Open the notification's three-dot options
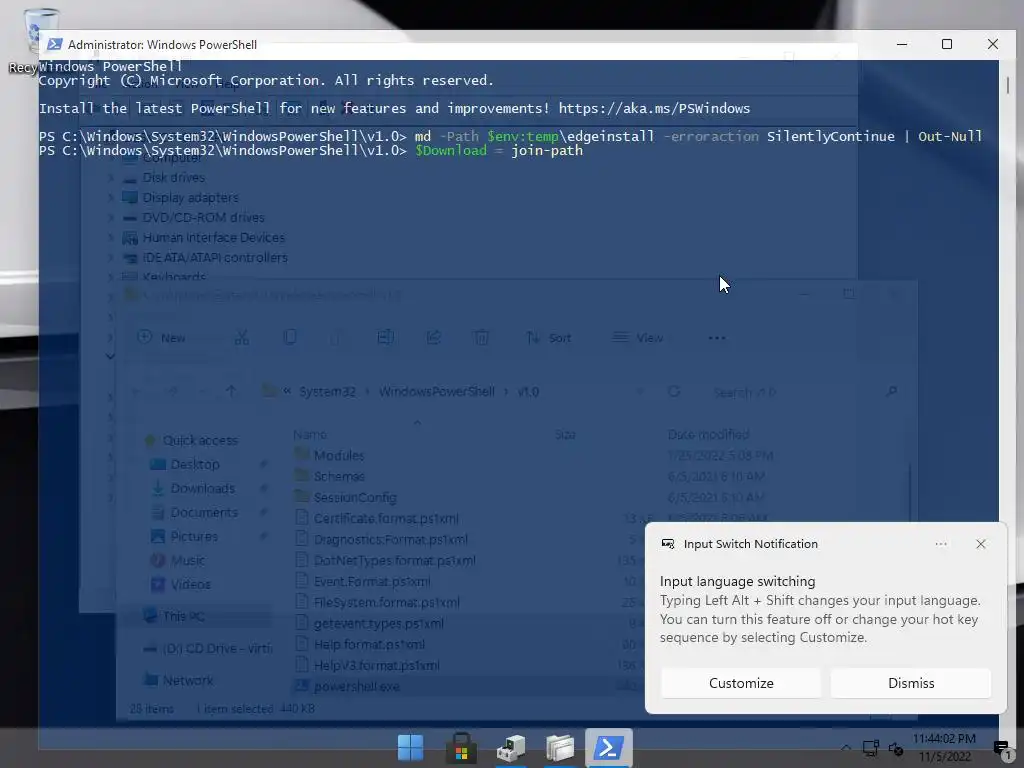Viewport: 1024px width, 768px height. (x=941, y=544)
